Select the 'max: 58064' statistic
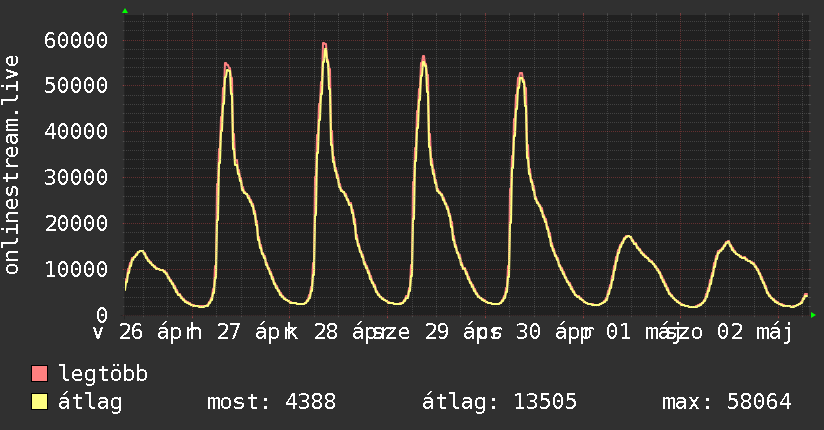Image resolution: width=824 pixels, height=430 pixels. tap(727, 402)
